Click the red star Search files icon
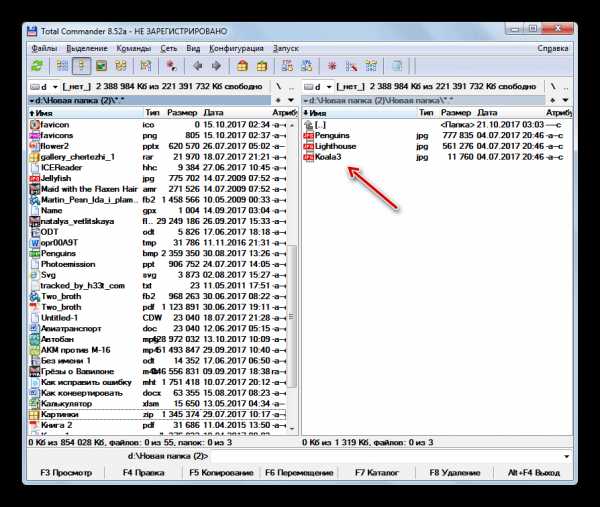600x507 pixels. [x=332, y=66]
